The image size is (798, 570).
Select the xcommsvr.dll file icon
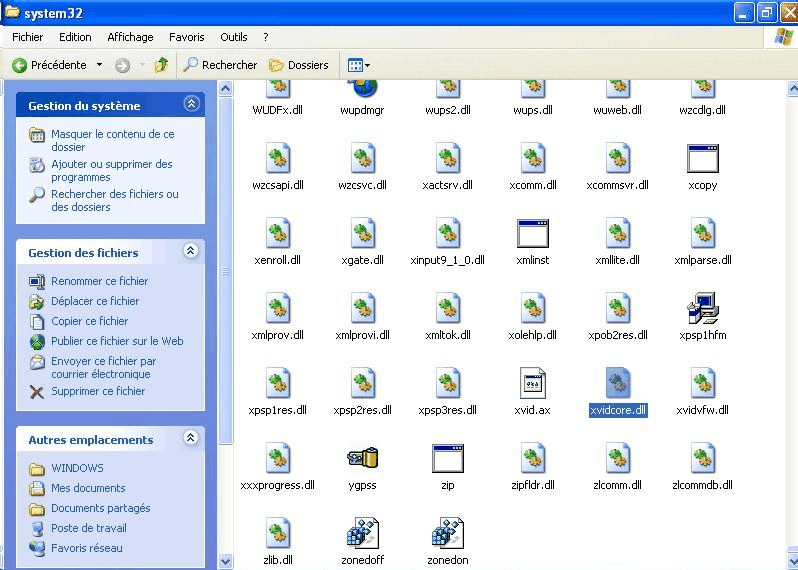click(618, 158)
